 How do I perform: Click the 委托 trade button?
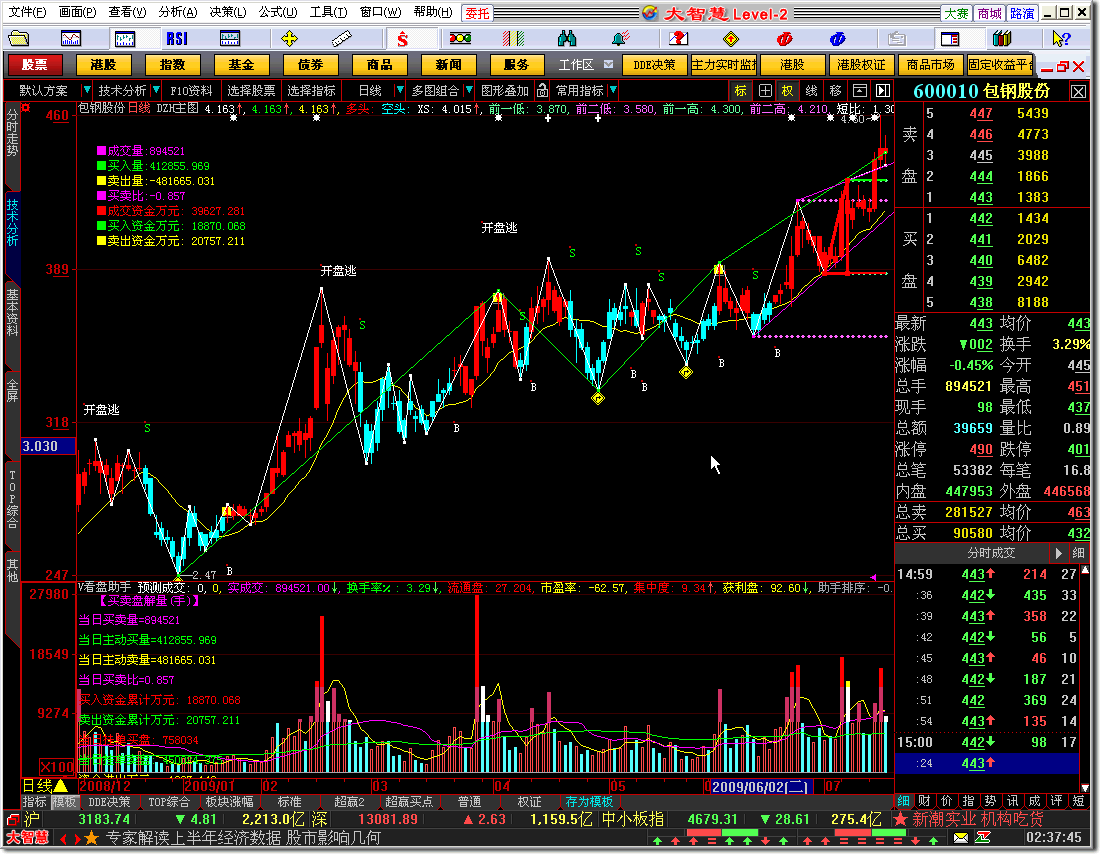point(478,13)
